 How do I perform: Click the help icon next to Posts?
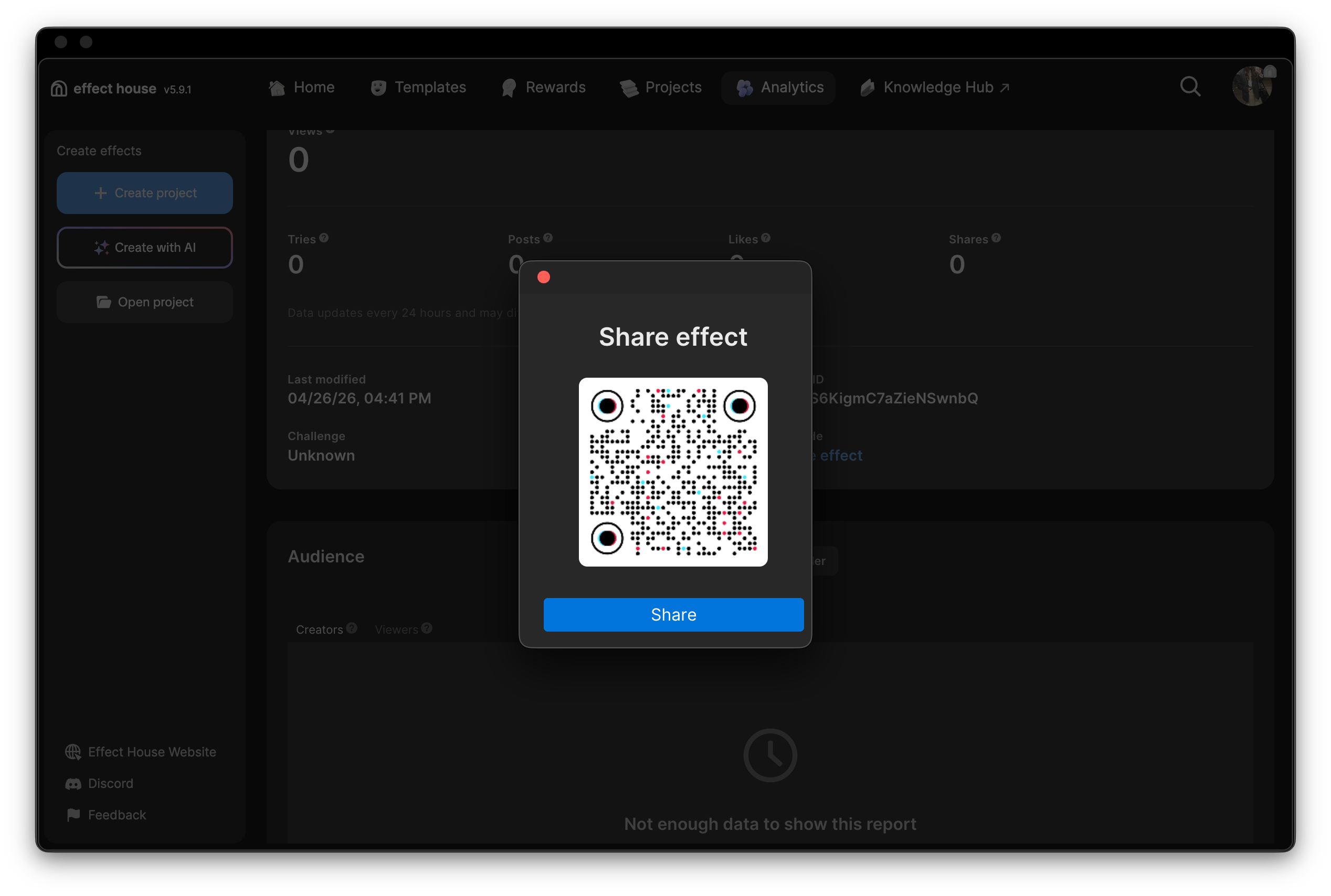(x=548, y=238)
